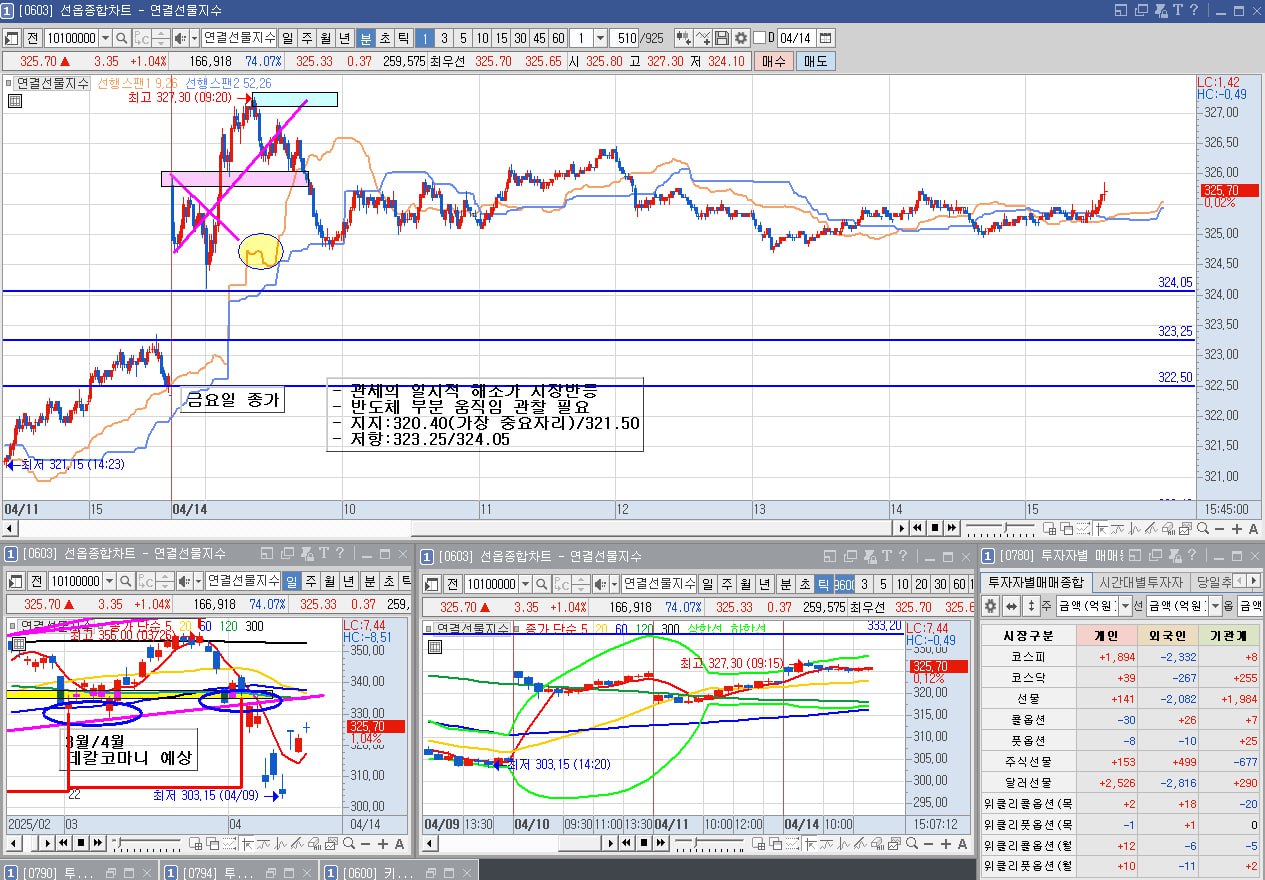Image resolution: width=1265 pixels, height=880 pixels.
Task: Open the second 금액(억원) dropdown in 투자자별 panel
Action: [1215, 606]
